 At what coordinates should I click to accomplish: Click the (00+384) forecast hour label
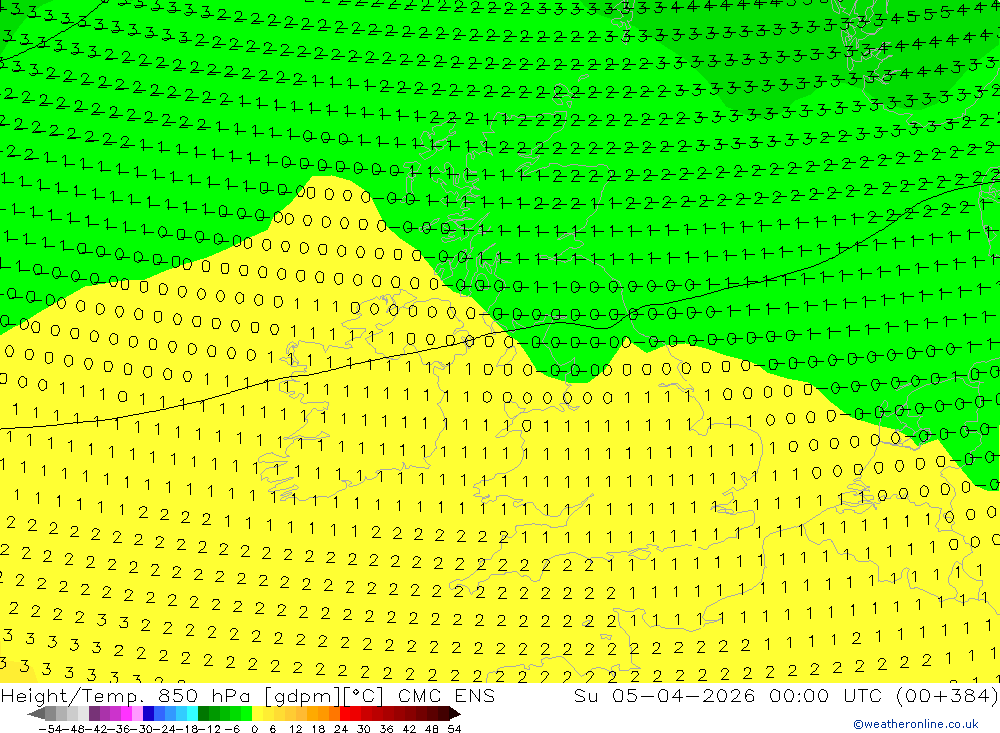pyautogui.click(x=947, y=696)
